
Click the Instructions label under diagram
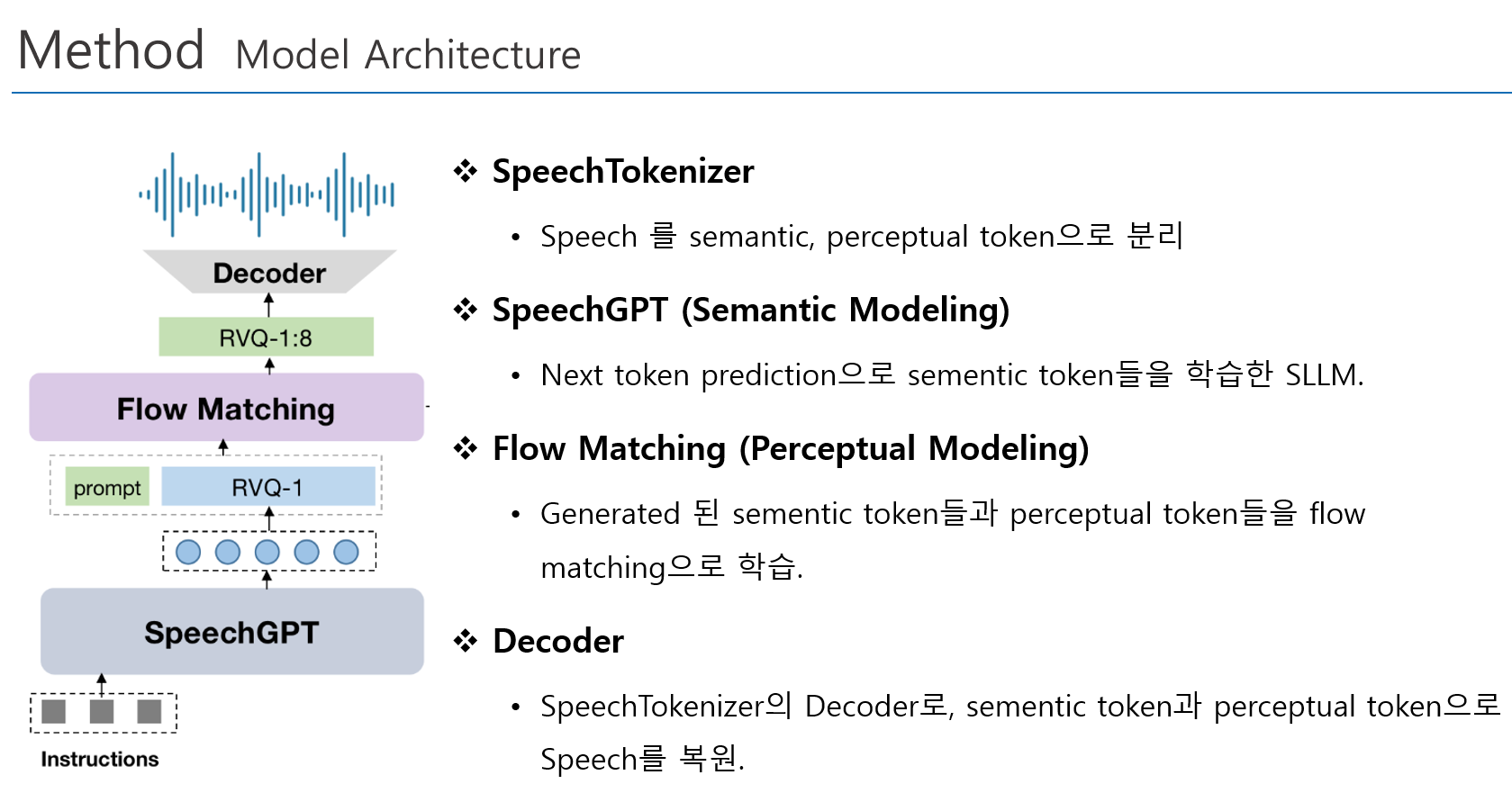click(x=100, y=759)
